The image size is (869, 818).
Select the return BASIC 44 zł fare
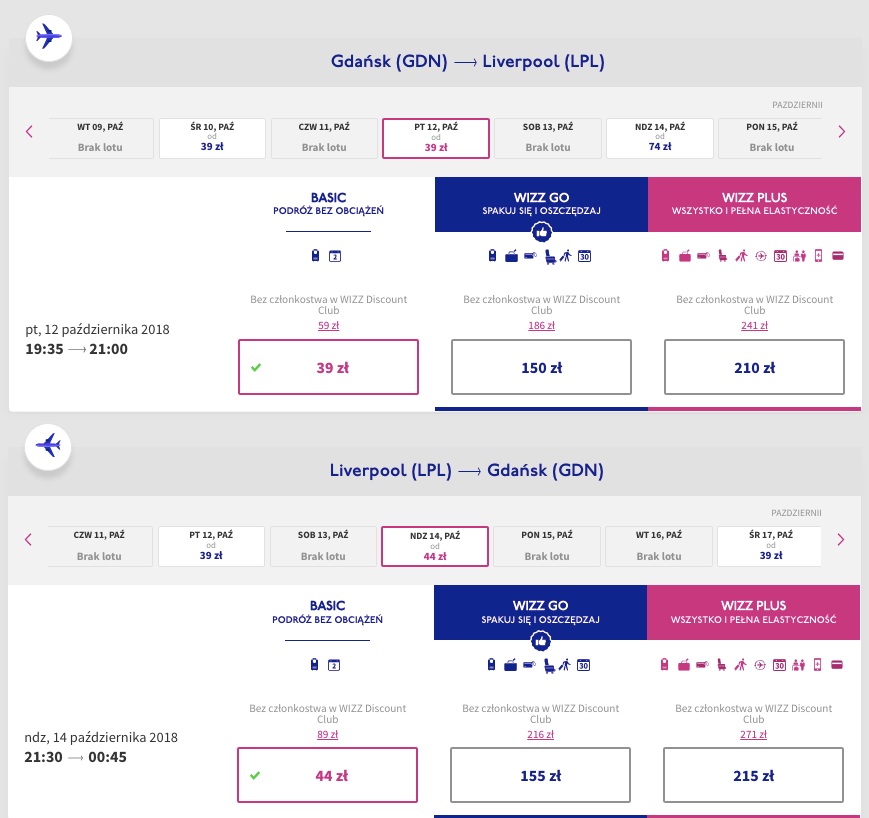328,775
